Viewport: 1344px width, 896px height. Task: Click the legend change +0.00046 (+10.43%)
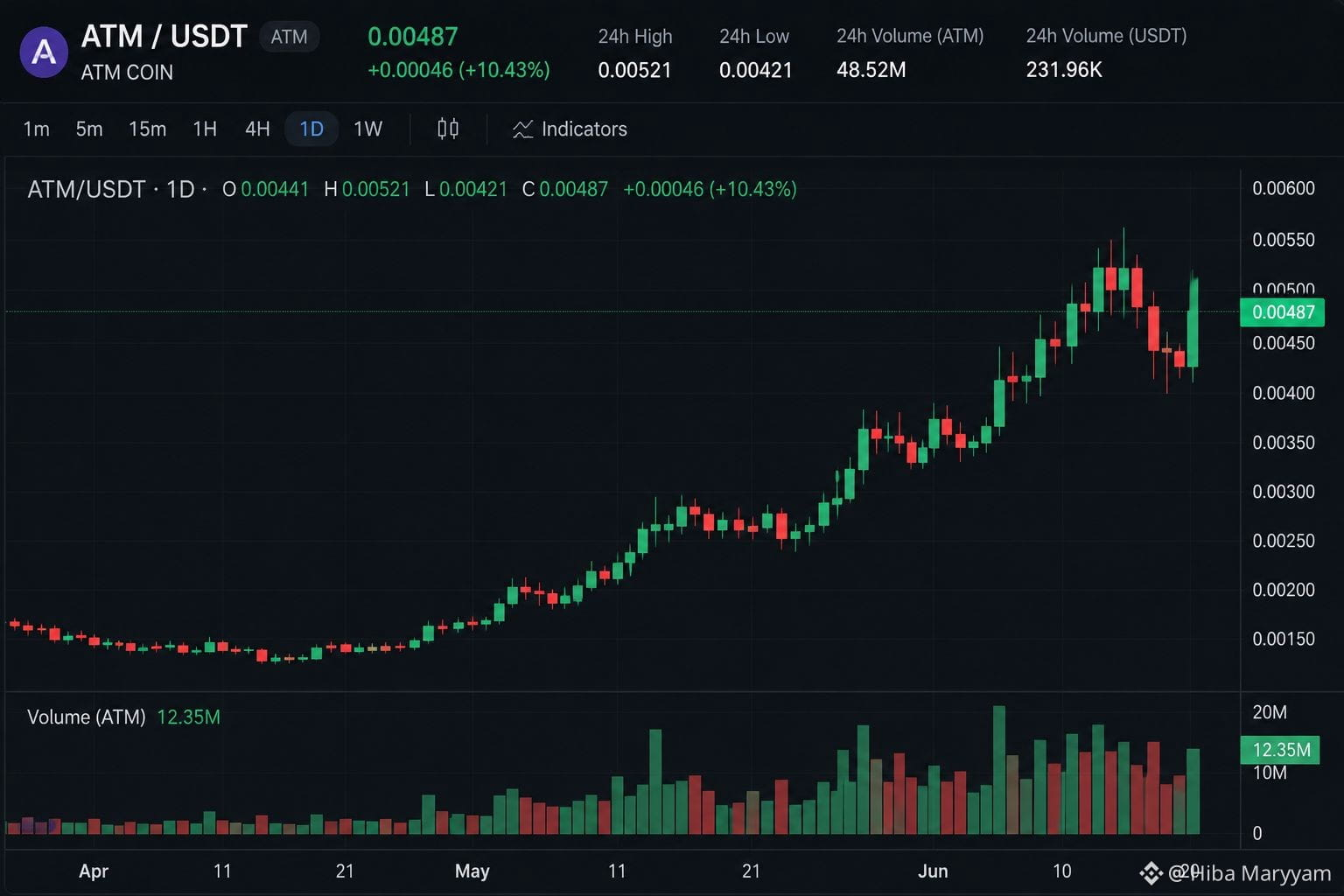click(710, 189)
